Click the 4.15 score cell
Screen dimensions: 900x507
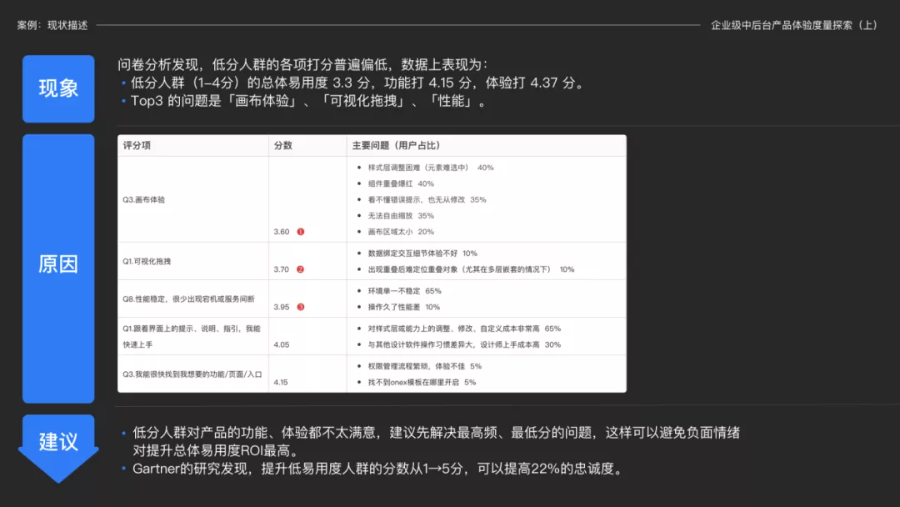tap(281, 382)
